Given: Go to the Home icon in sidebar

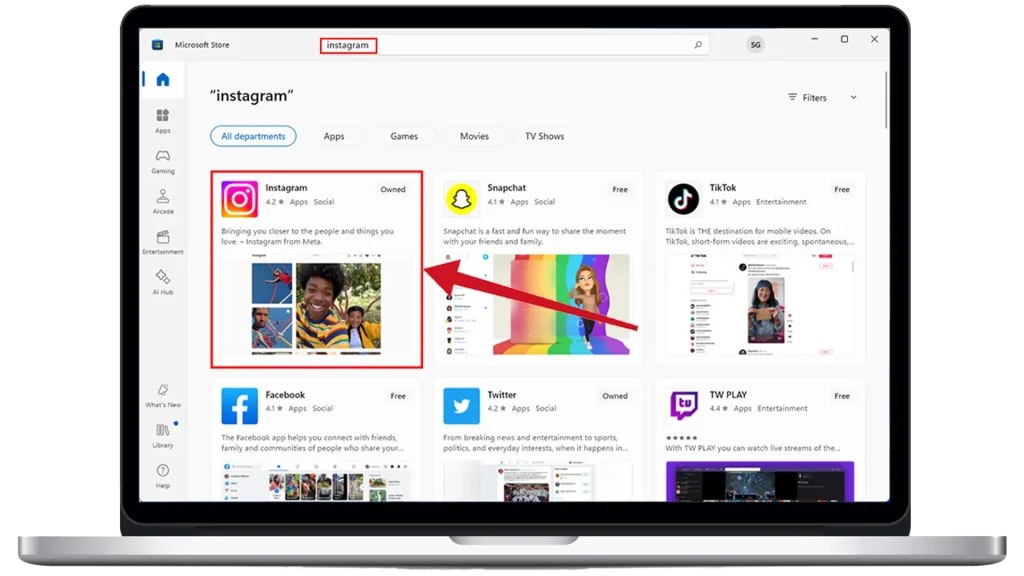Looking at the screenshot, I should coord(163,80).
